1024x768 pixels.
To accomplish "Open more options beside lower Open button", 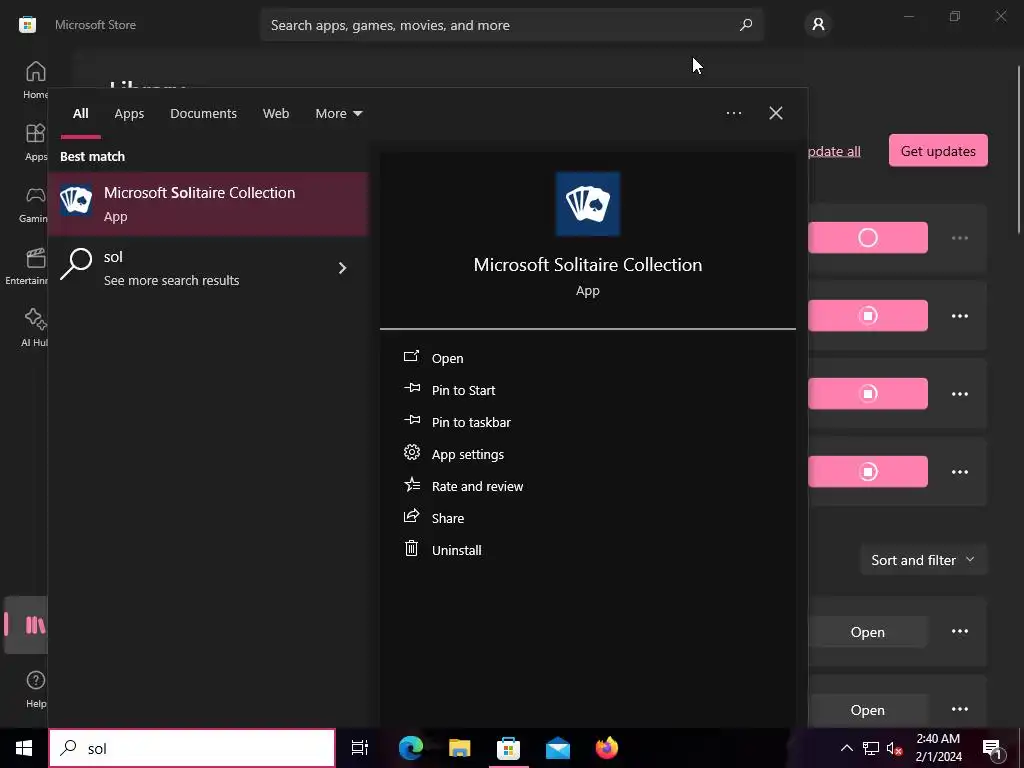I will [x=959, y=709].
